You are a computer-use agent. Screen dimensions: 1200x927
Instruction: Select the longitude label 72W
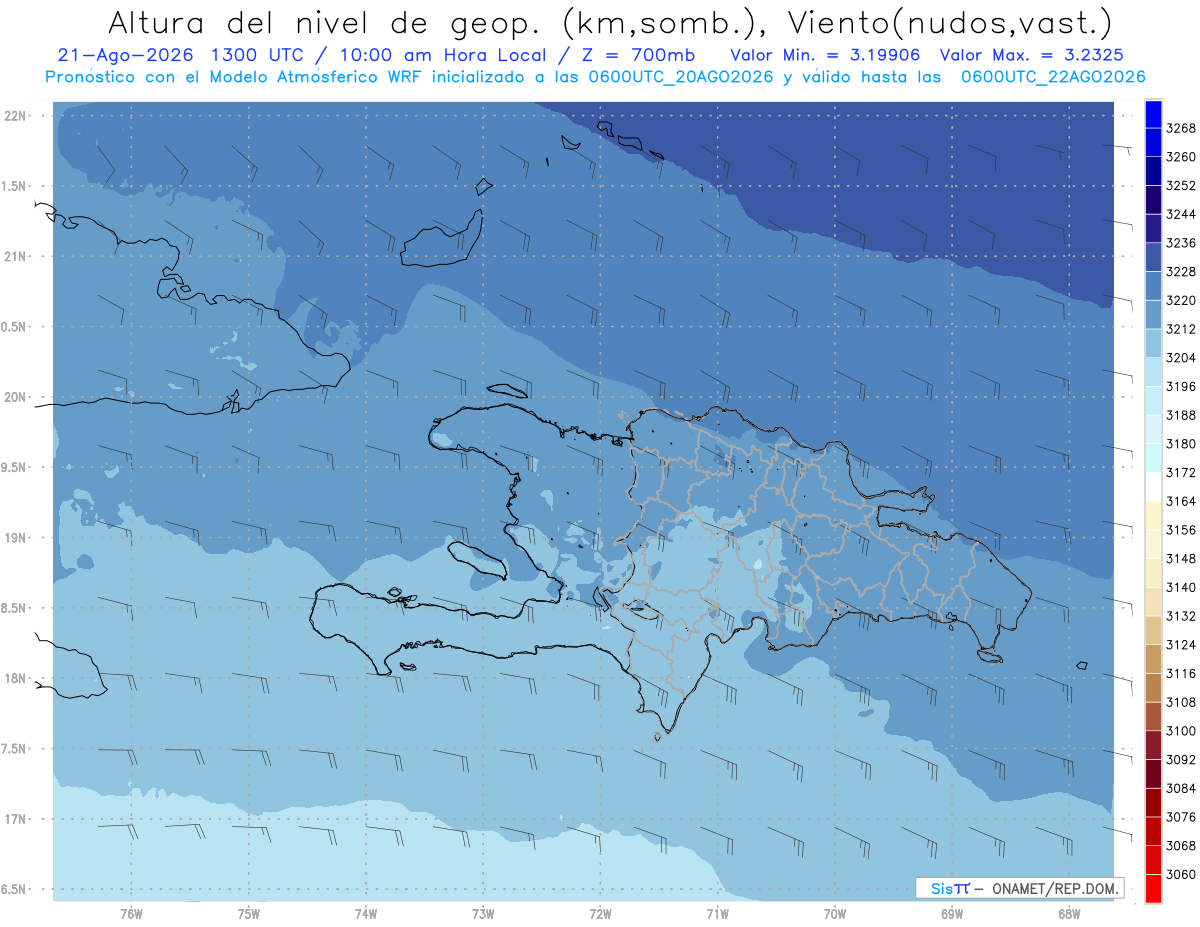600,914
